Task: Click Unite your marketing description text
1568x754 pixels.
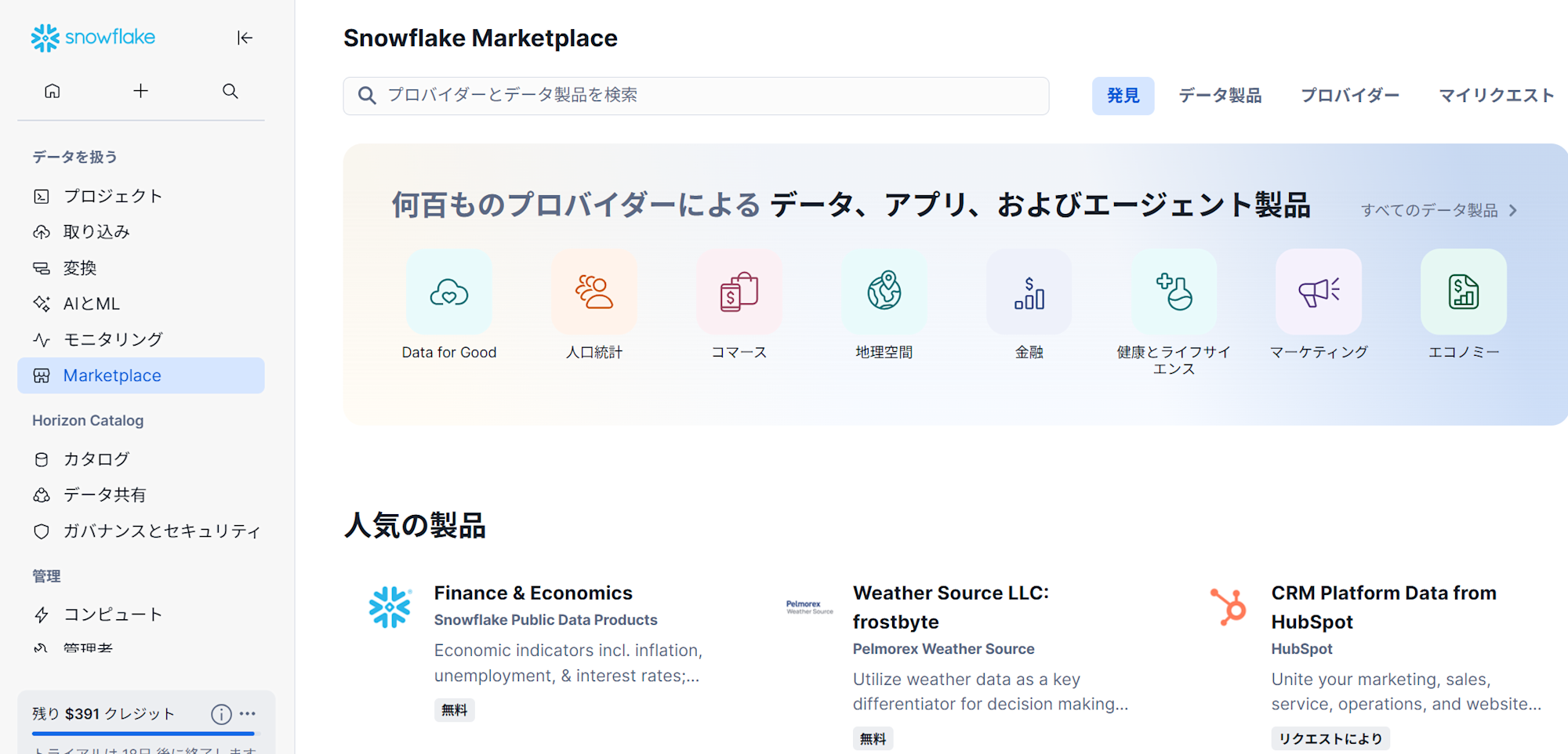Action: click(1406, 691)
